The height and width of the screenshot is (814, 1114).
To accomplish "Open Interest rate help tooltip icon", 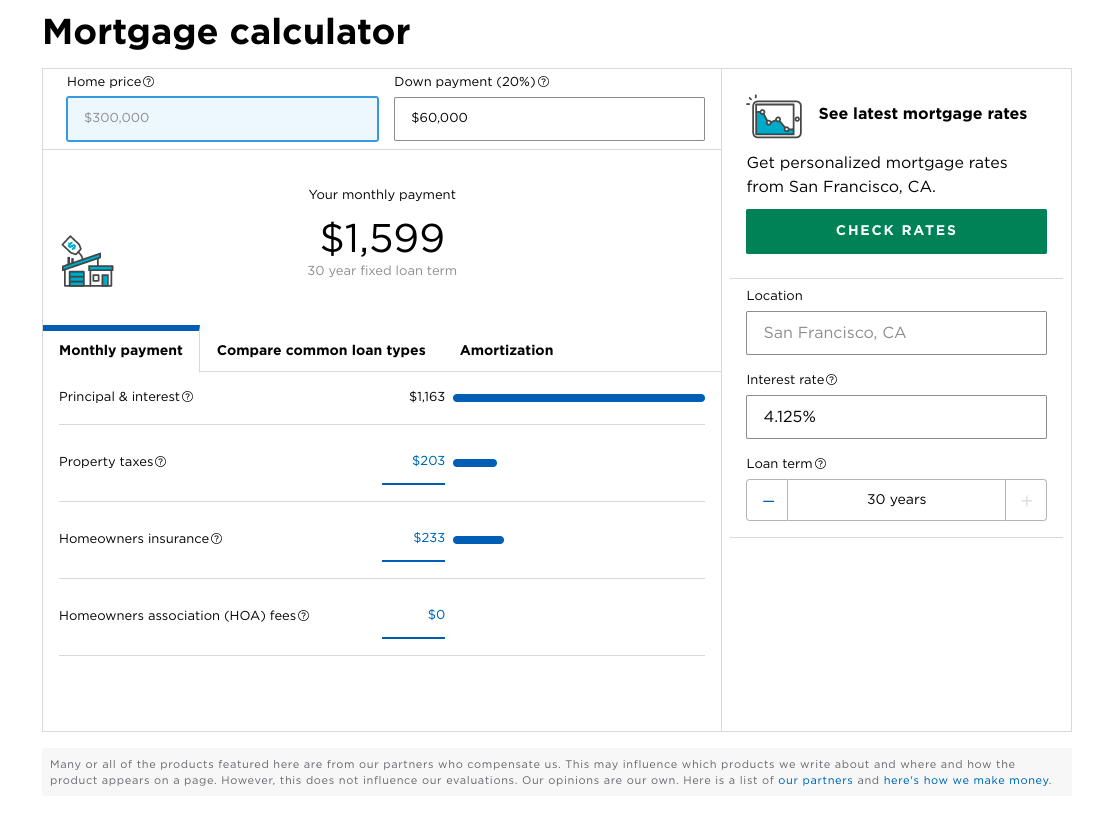I will (x=832, y=380).
